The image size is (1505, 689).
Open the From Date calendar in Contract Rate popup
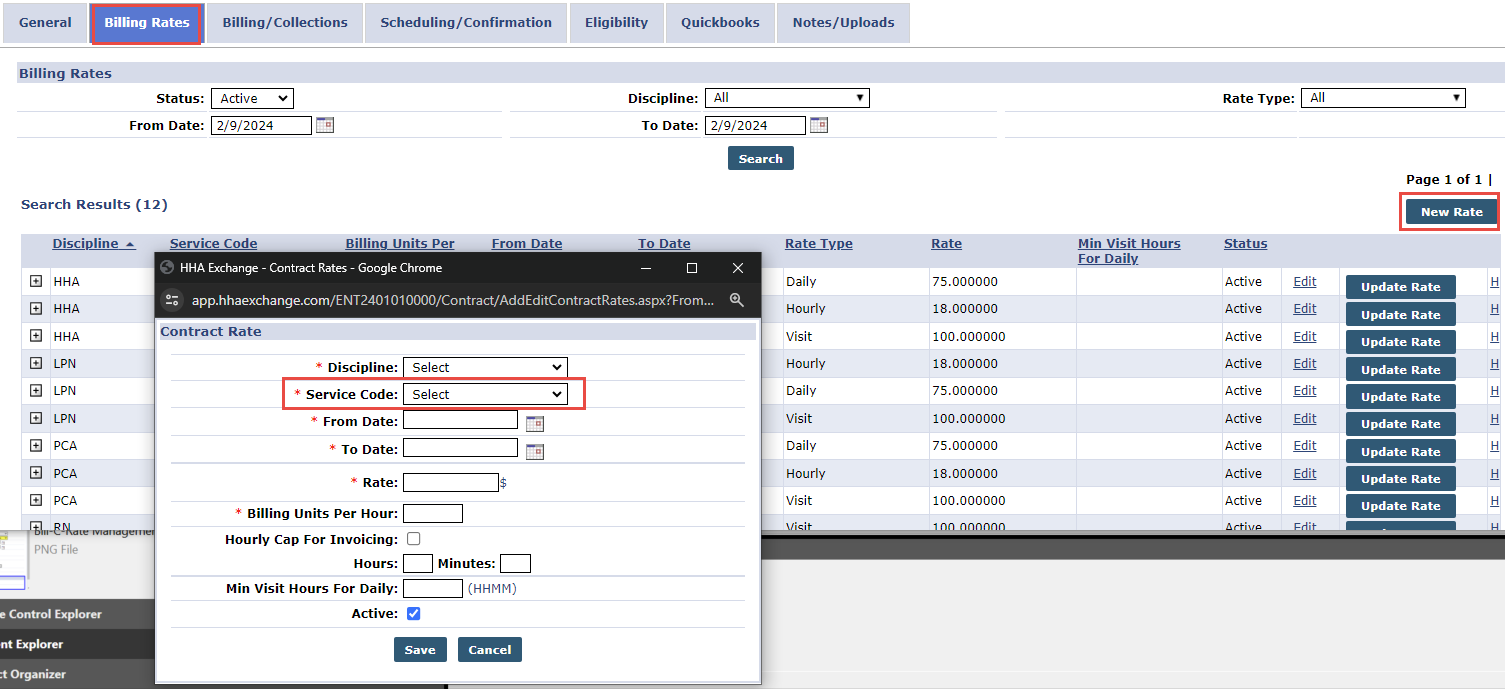(535, 423)
